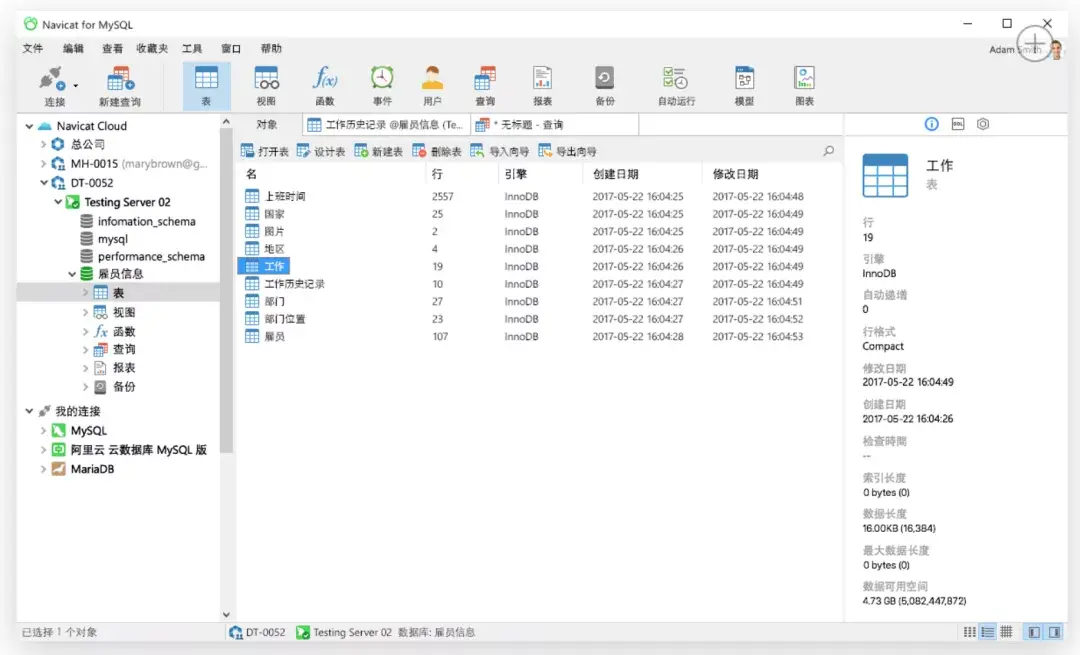Click the 导入向导 button
The height and width of the screenshot is (655, 1080).
(500, 152)
